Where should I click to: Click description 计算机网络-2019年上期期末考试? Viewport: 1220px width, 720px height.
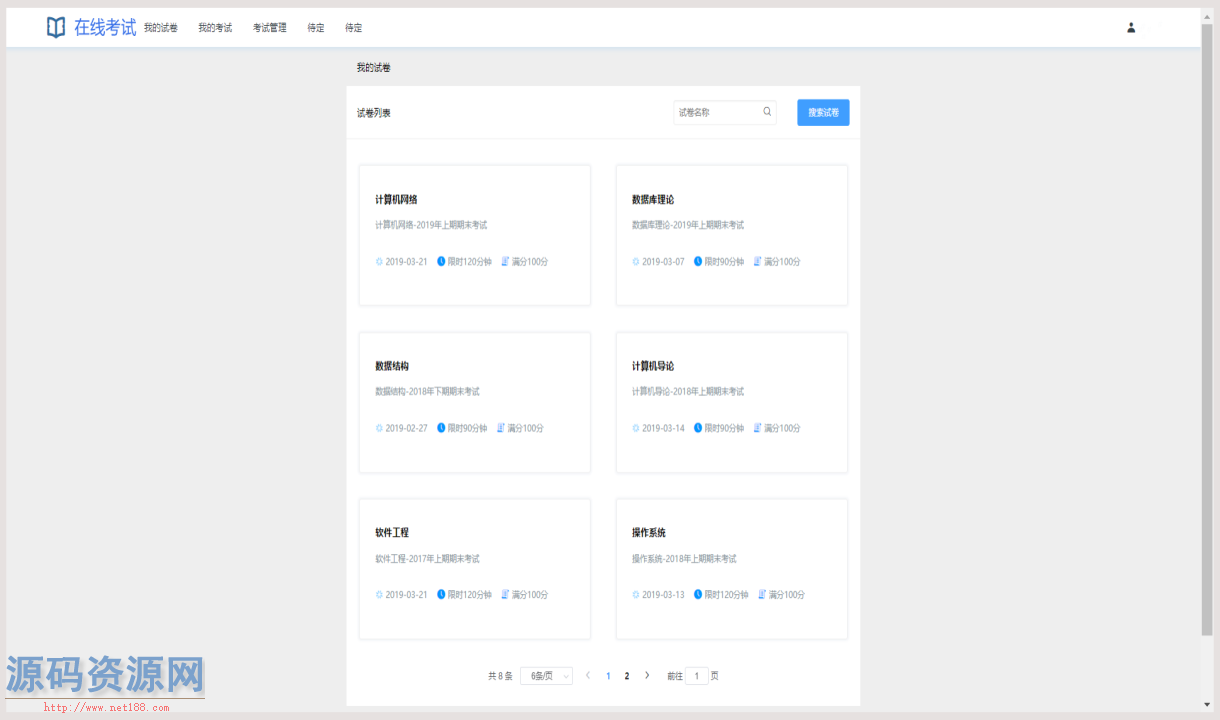[x=431, y=225]
